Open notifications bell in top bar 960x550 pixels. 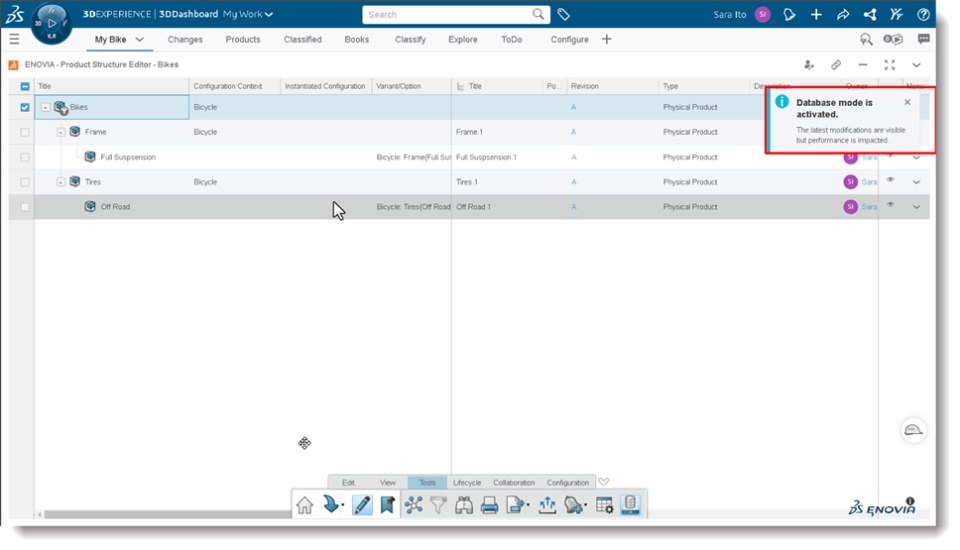click(789, 14)
